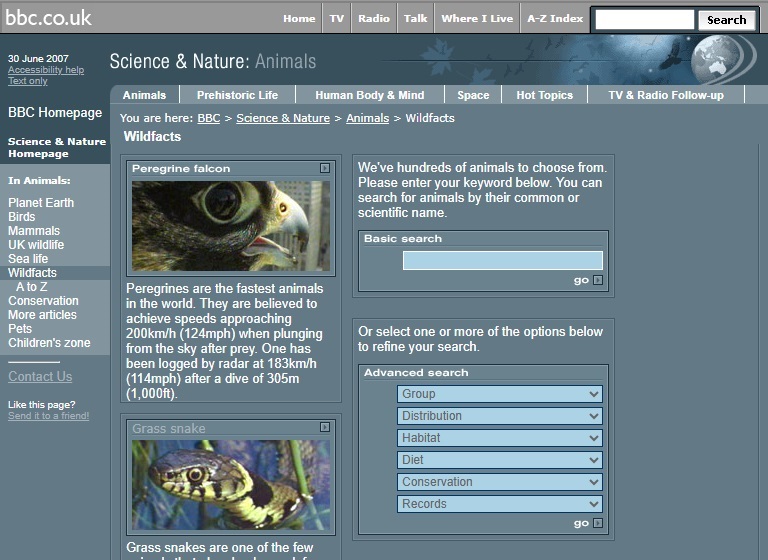
Task: Open the Peregrine falcon card arrow icon
Action: pyautogui.click(x=325, y=168)
